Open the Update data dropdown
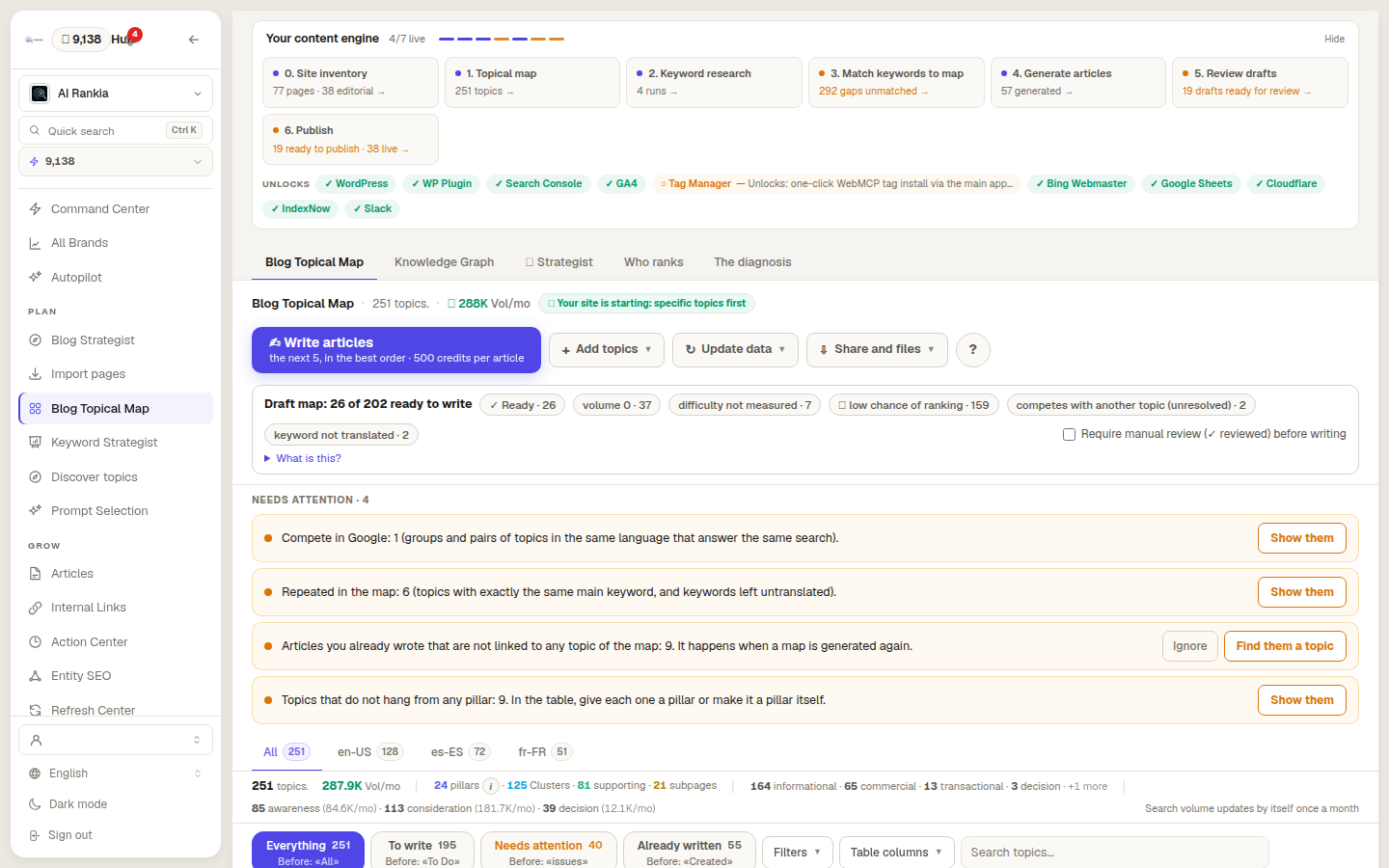This screenshot has width=1389, height=868. coord(735,349)
